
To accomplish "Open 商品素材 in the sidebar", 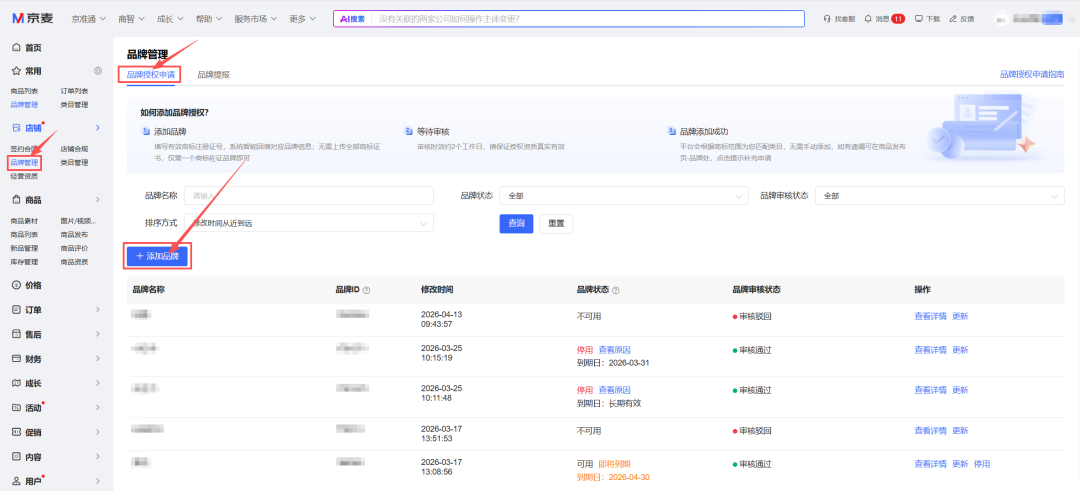I will [x=24, y=221].
